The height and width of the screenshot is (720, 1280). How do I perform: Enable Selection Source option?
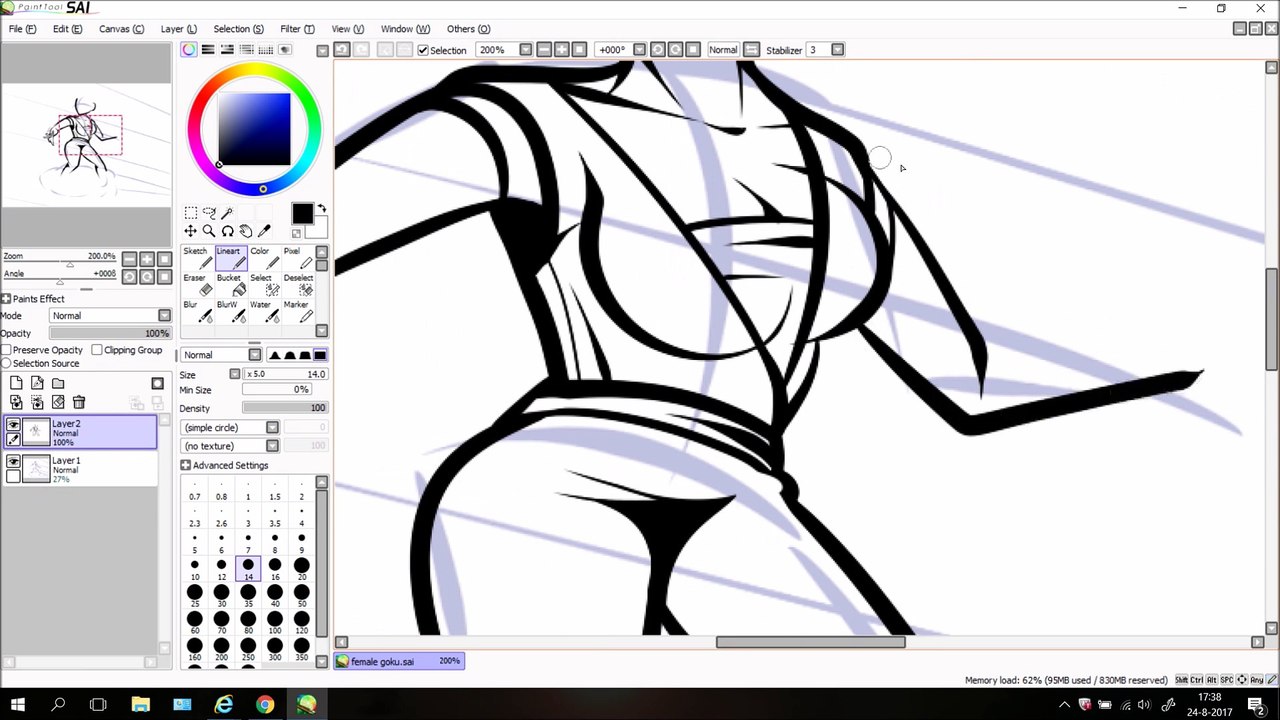point(6,364)
